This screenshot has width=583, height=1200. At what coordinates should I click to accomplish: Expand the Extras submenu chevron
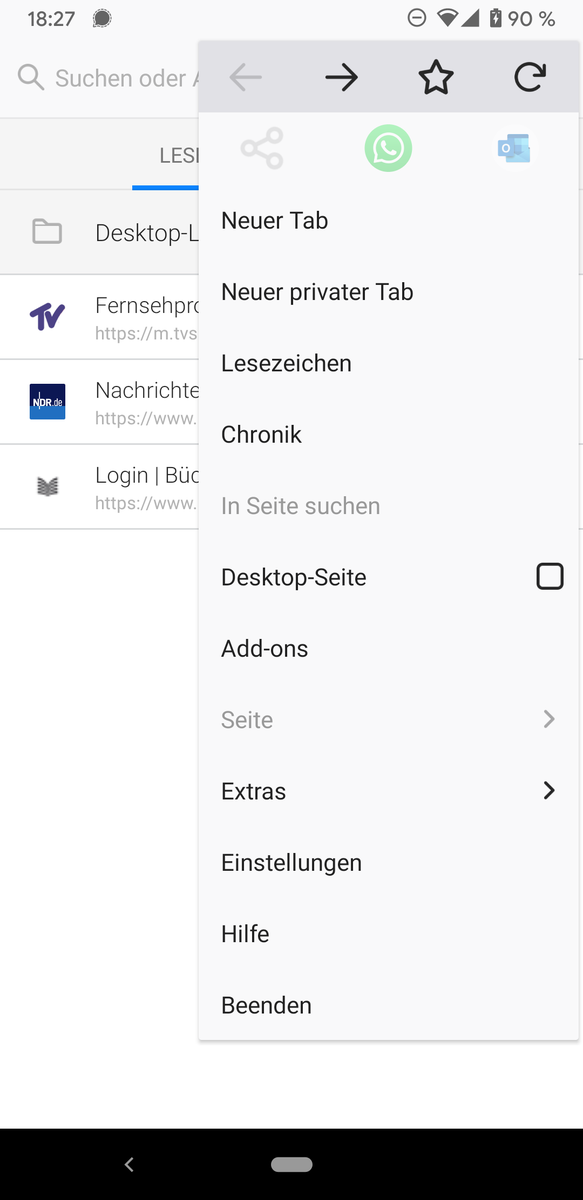(x=548, y=791)
